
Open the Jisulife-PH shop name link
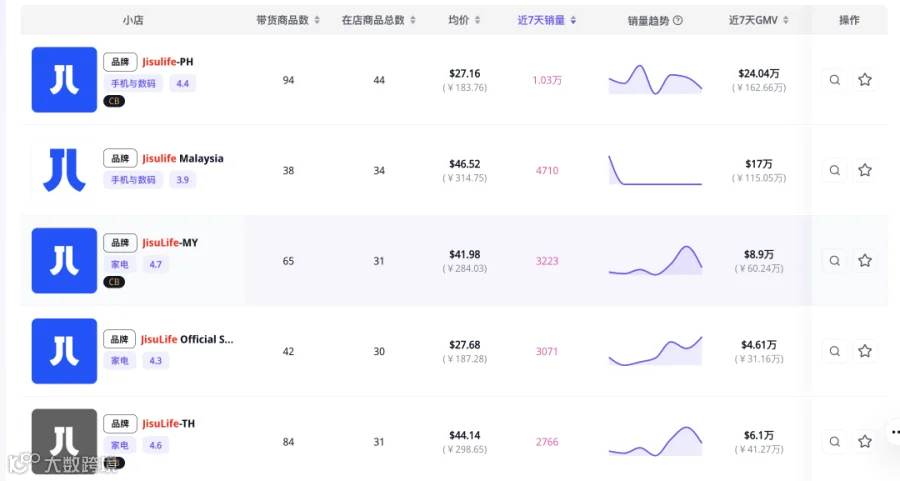[168, 62]
